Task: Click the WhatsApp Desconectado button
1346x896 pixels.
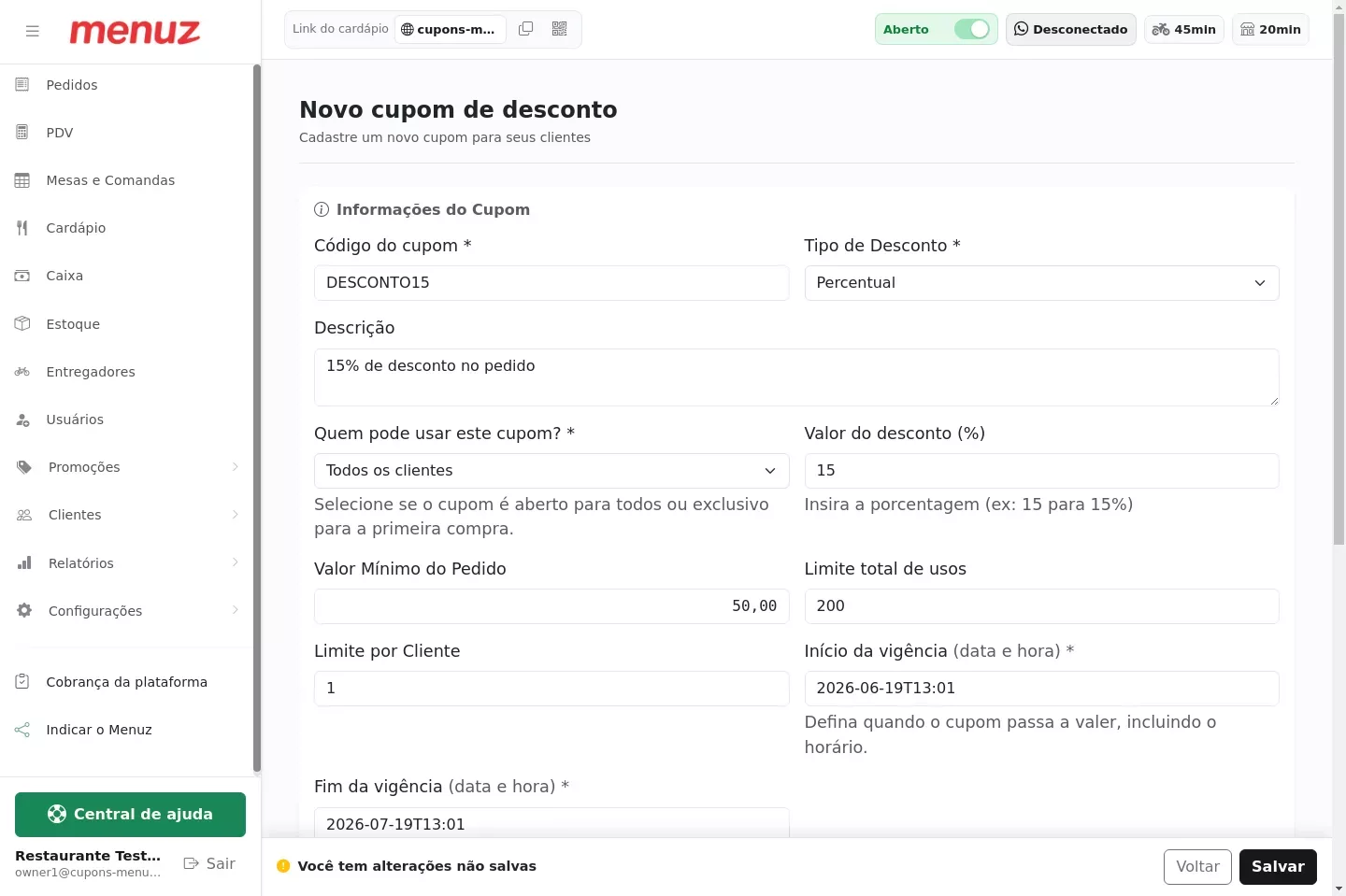Action: pyautogui.click(x=1071, y=29)
